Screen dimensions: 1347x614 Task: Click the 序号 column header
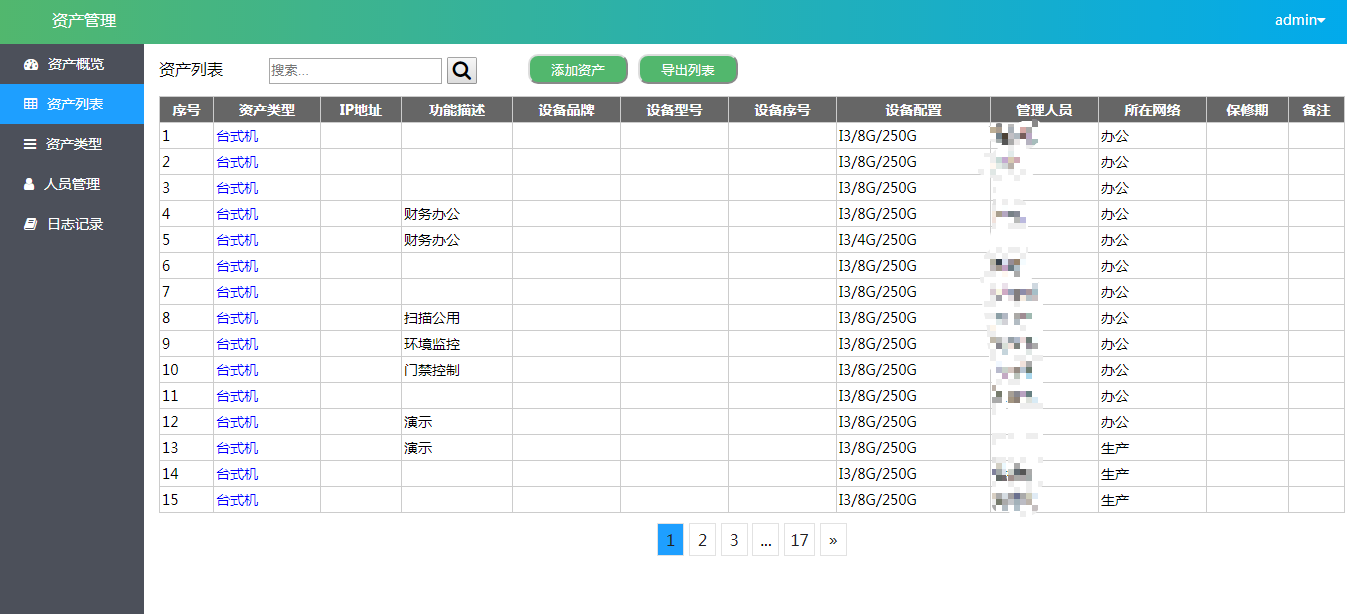click(x=186, y=110)
